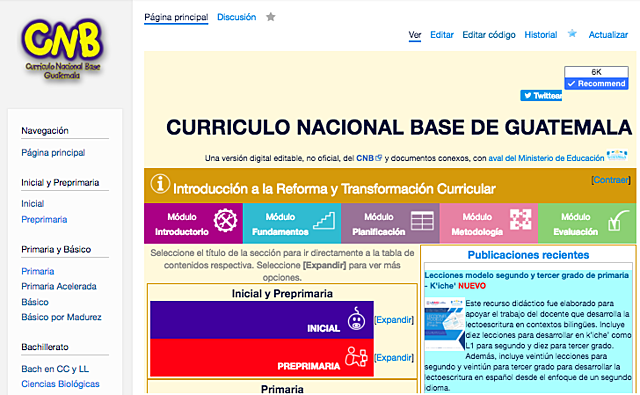
Task: Click the baby face icon in INICIAL banner
Action: click(x=356, y=319)
